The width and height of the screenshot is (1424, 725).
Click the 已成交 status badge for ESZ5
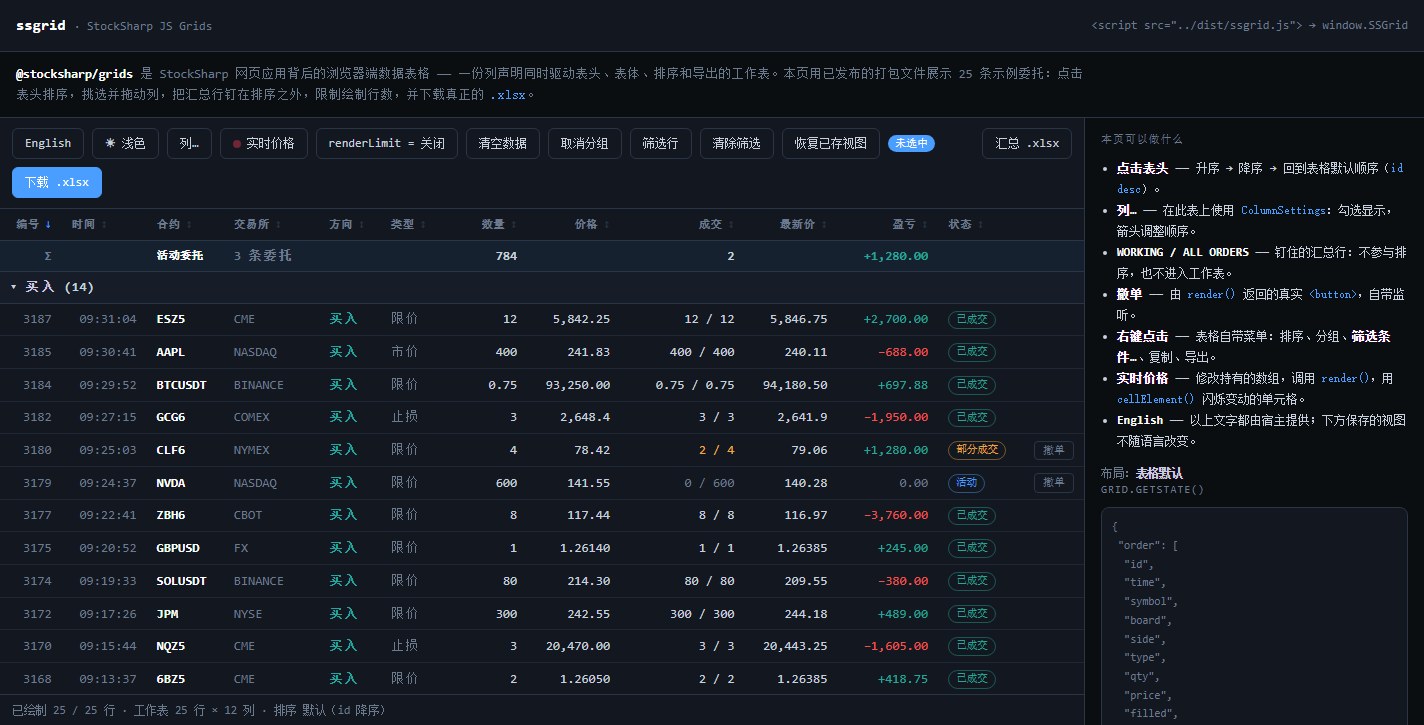point(972,320)
